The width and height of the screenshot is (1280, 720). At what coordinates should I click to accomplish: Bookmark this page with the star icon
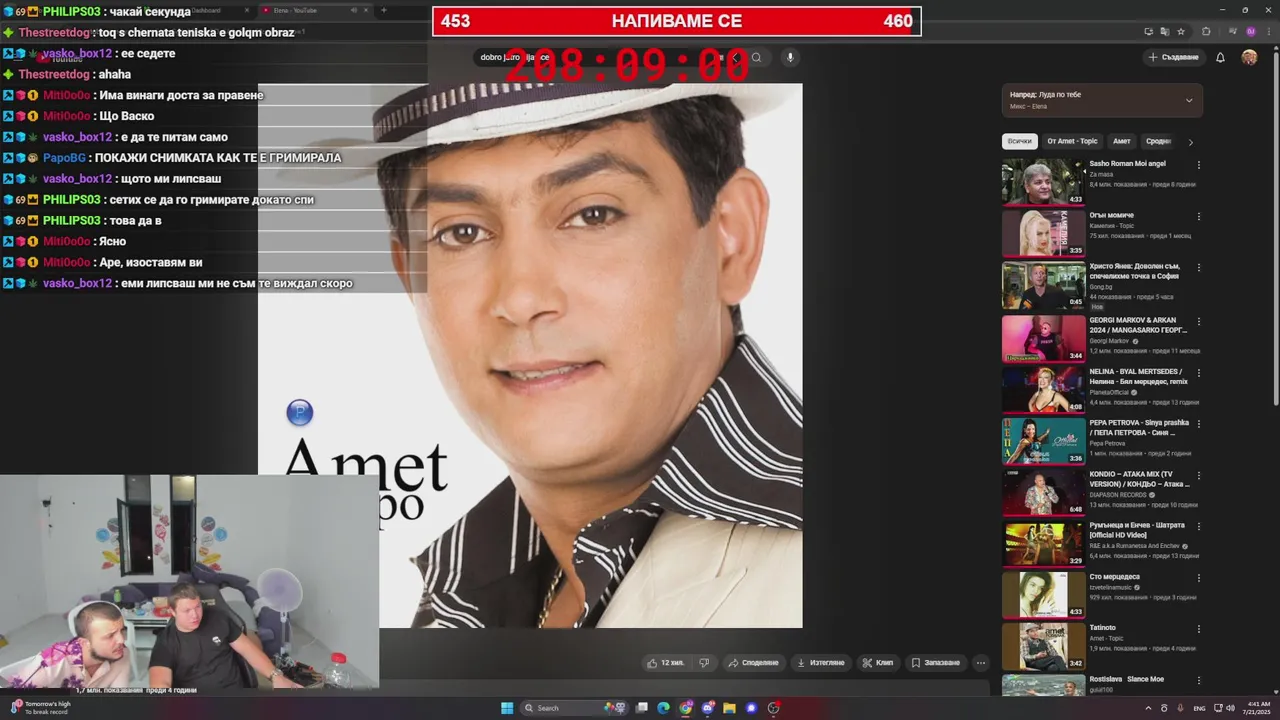1181,31
